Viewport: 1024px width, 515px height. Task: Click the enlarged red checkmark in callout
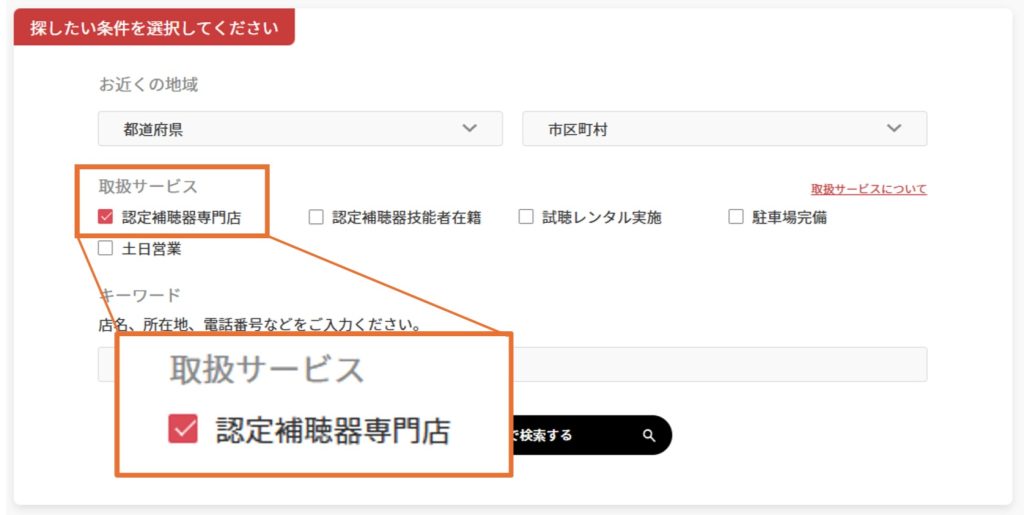click(183, 430)
